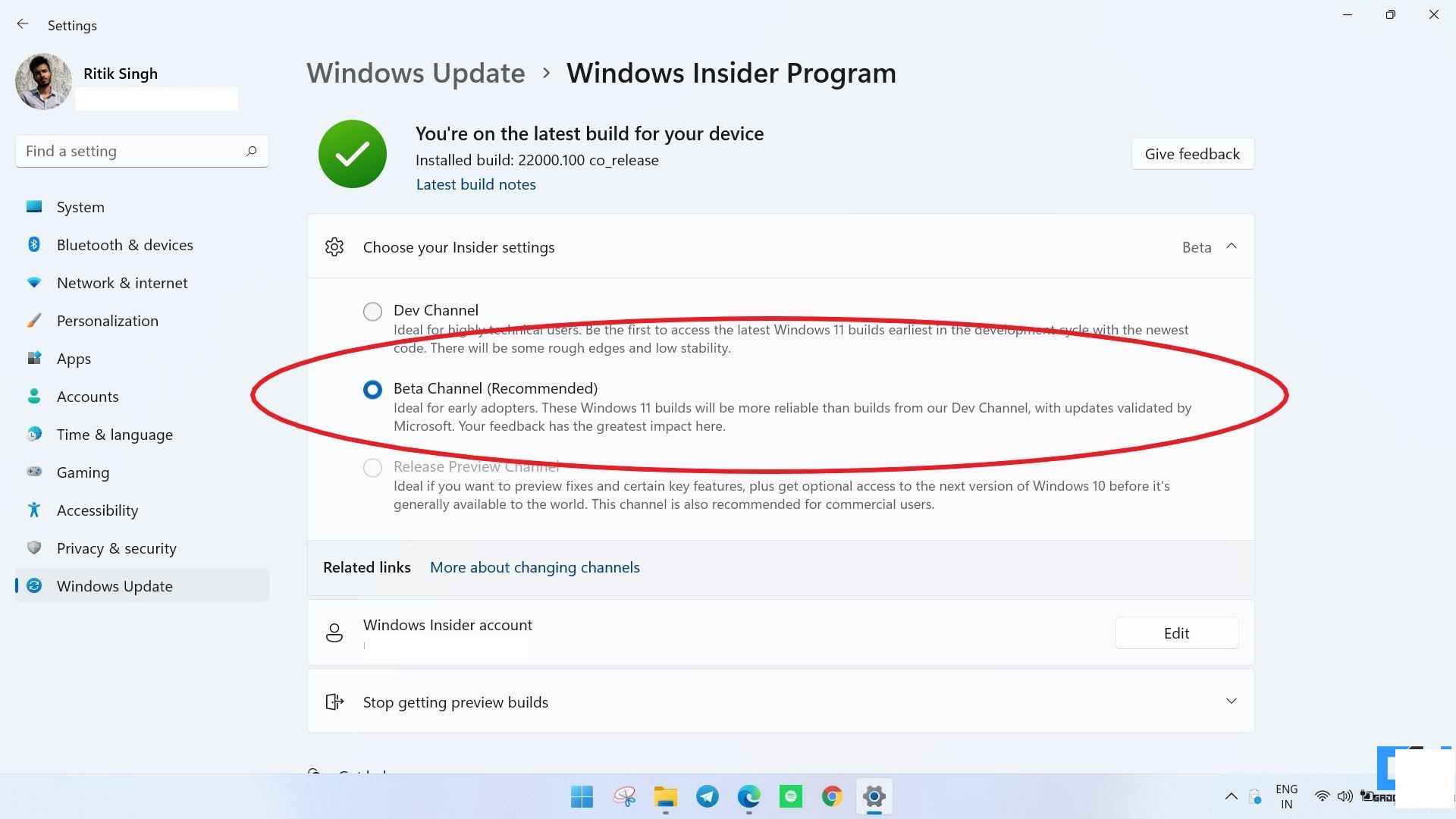Select the Dev Channel radio button
This screenshot has height=819, width=1456.
373,310
